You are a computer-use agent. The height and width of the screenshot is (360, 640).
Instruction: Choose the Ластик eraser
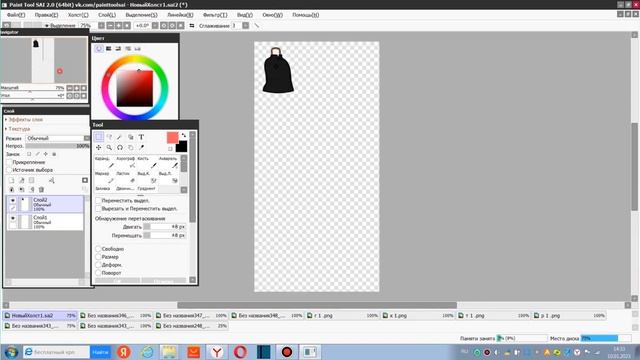(126, 177)
